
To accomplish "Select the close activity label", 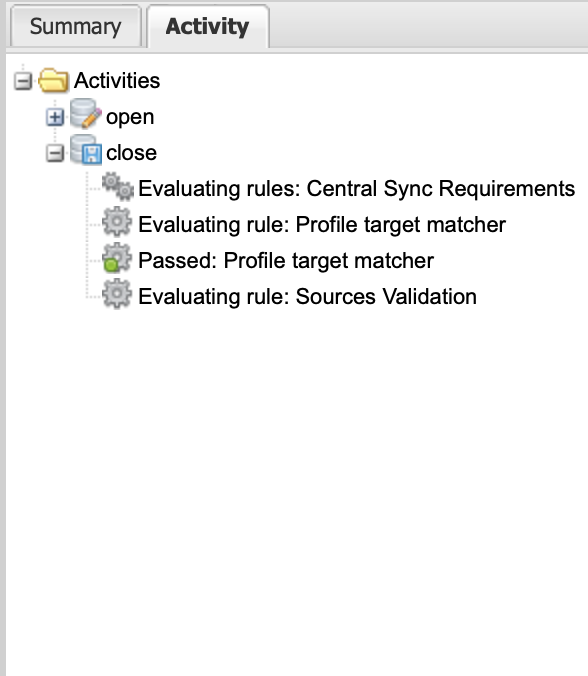I will coord(131,153).
